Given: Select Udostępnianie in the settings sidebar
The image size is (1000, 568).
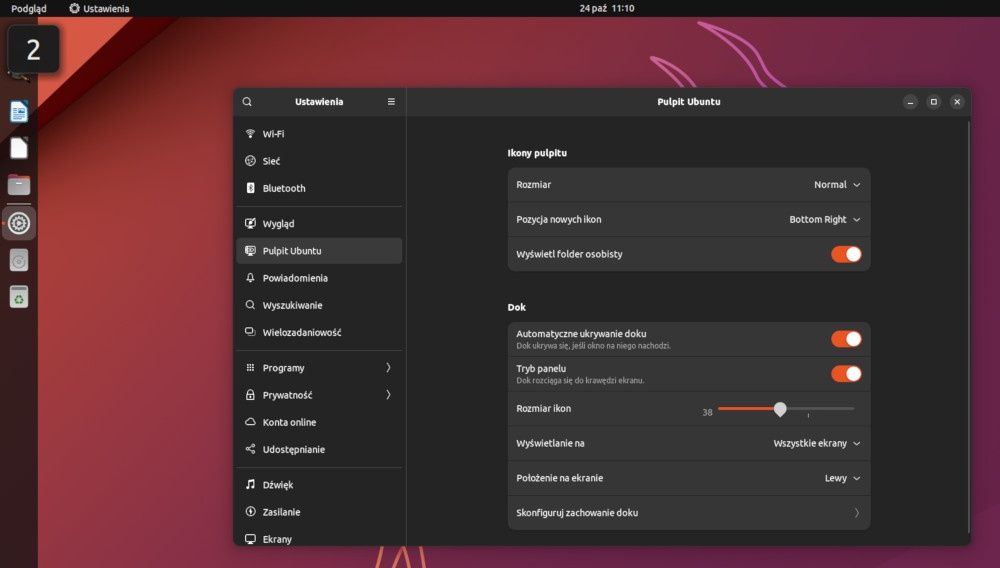Looking at the screenshot, I should pyautogui.click(x=320, y=449).
